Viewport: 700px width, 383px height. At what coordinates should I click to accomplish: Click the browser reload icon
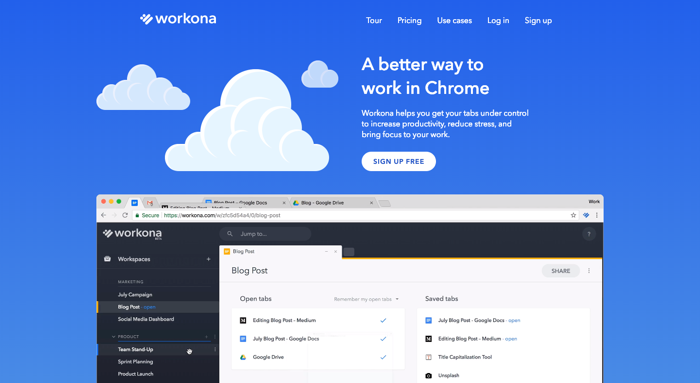coord(125,215)
